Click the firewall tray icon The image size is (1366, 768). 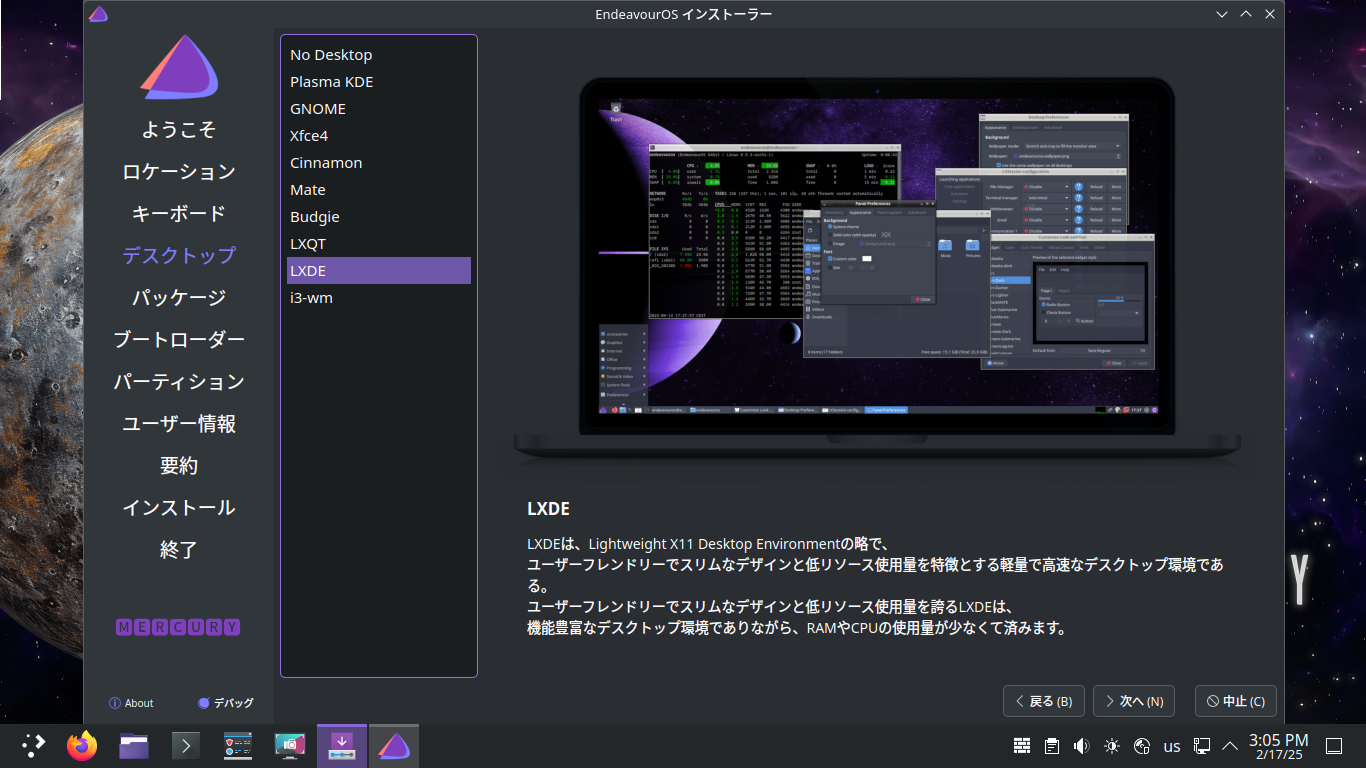point(1022,746)
